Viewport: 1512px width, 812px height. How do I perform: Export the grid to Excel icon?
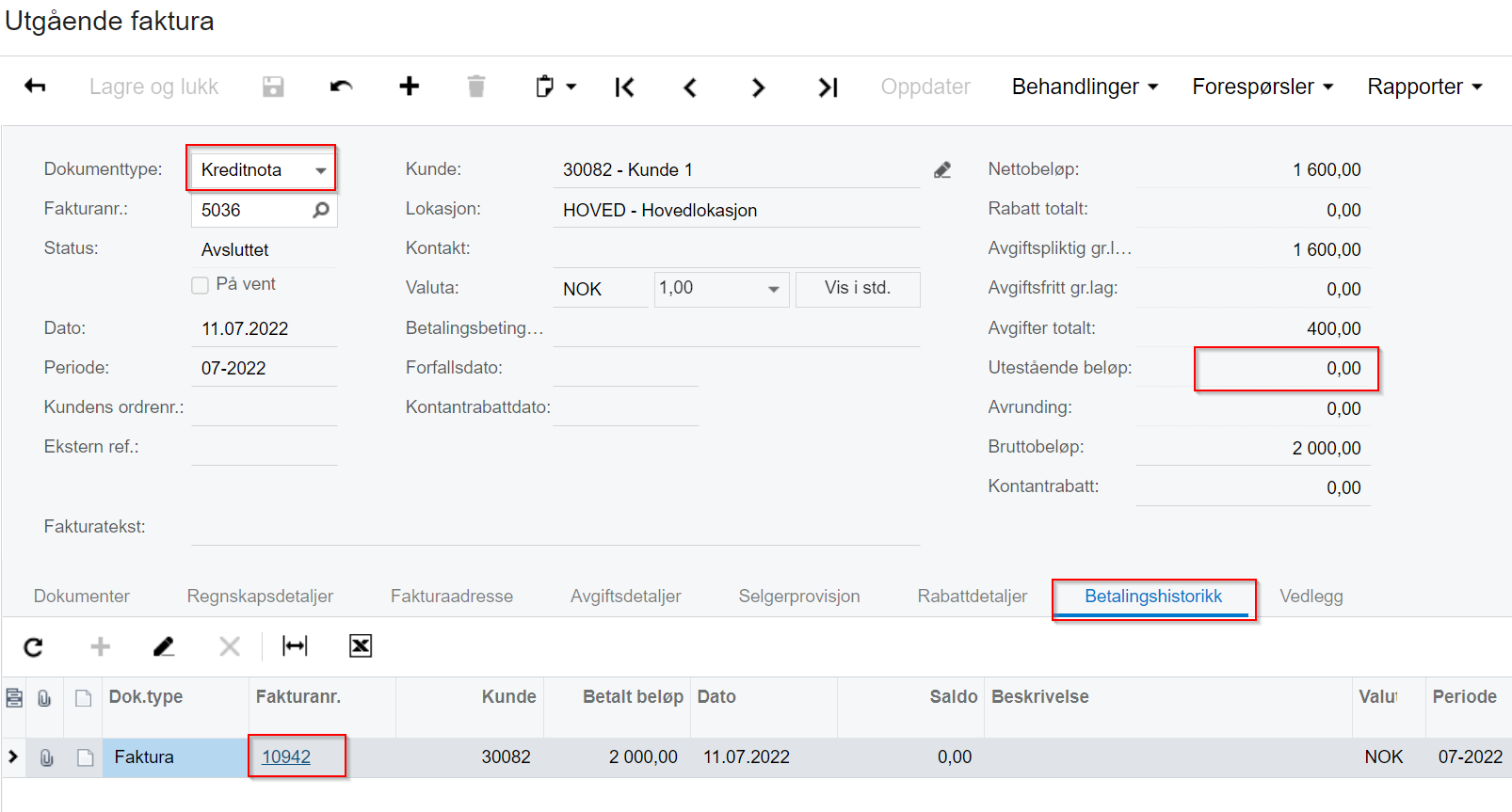(x=361, y=645)
